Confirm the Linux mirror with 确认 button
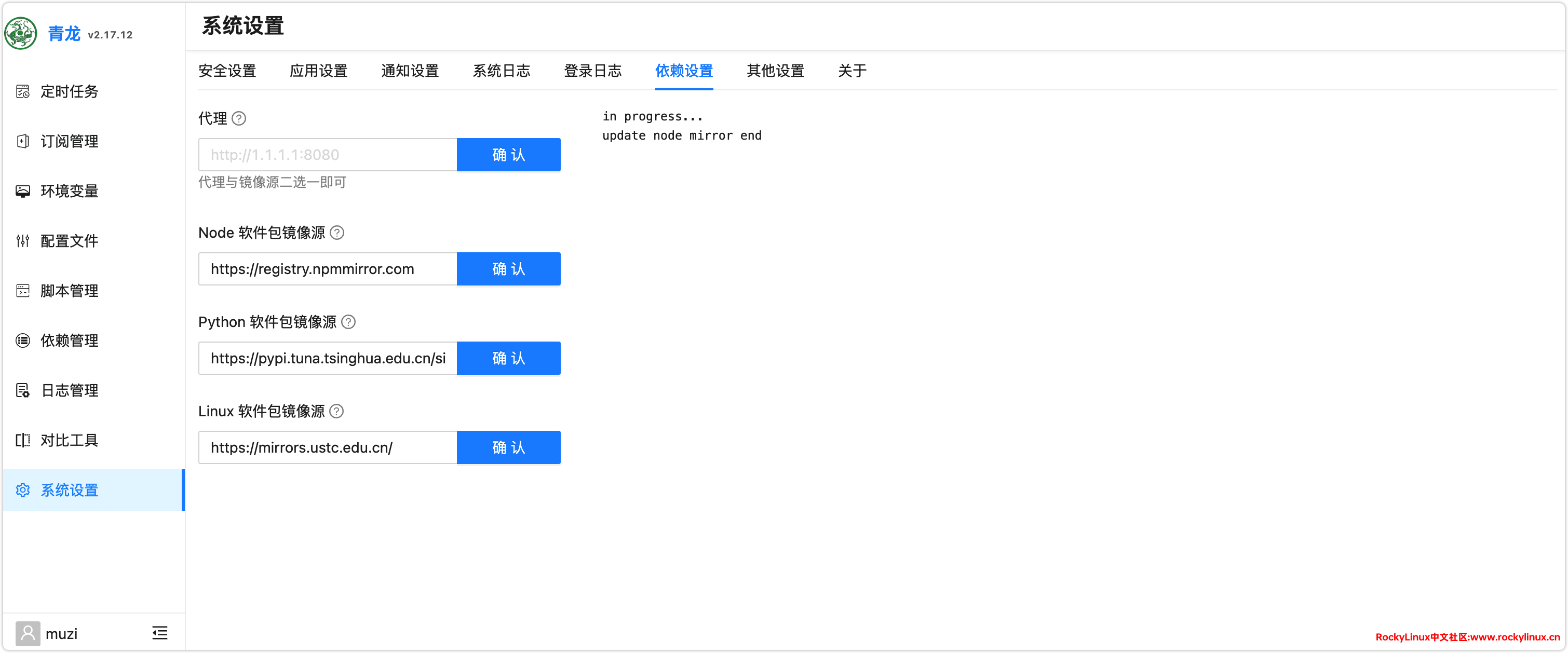Image resolution: width=1568 pixels, height=653 pixels. coord(508,447)
